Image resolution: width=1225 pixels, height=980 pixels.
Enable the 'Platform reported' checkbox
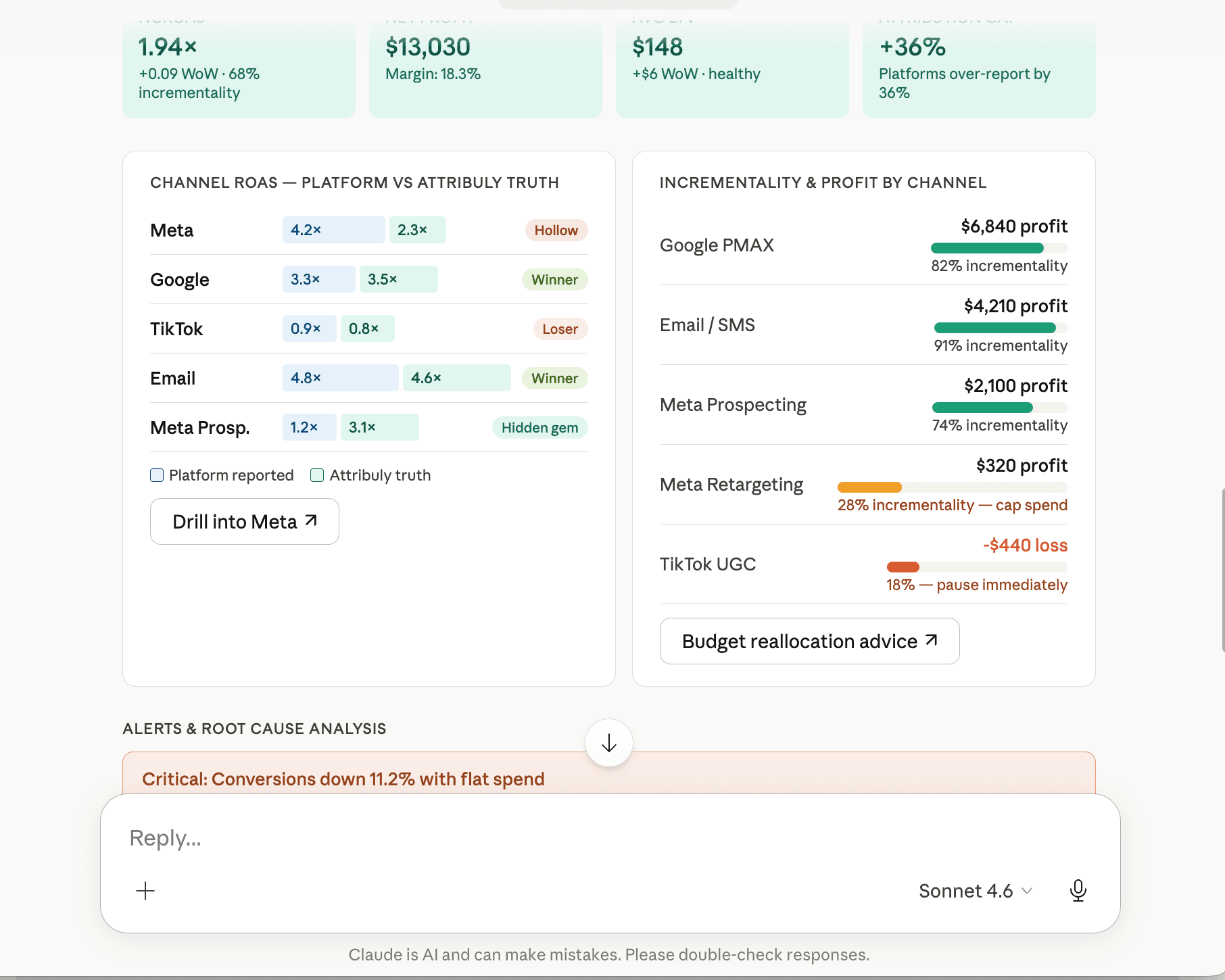pos(156,475)
